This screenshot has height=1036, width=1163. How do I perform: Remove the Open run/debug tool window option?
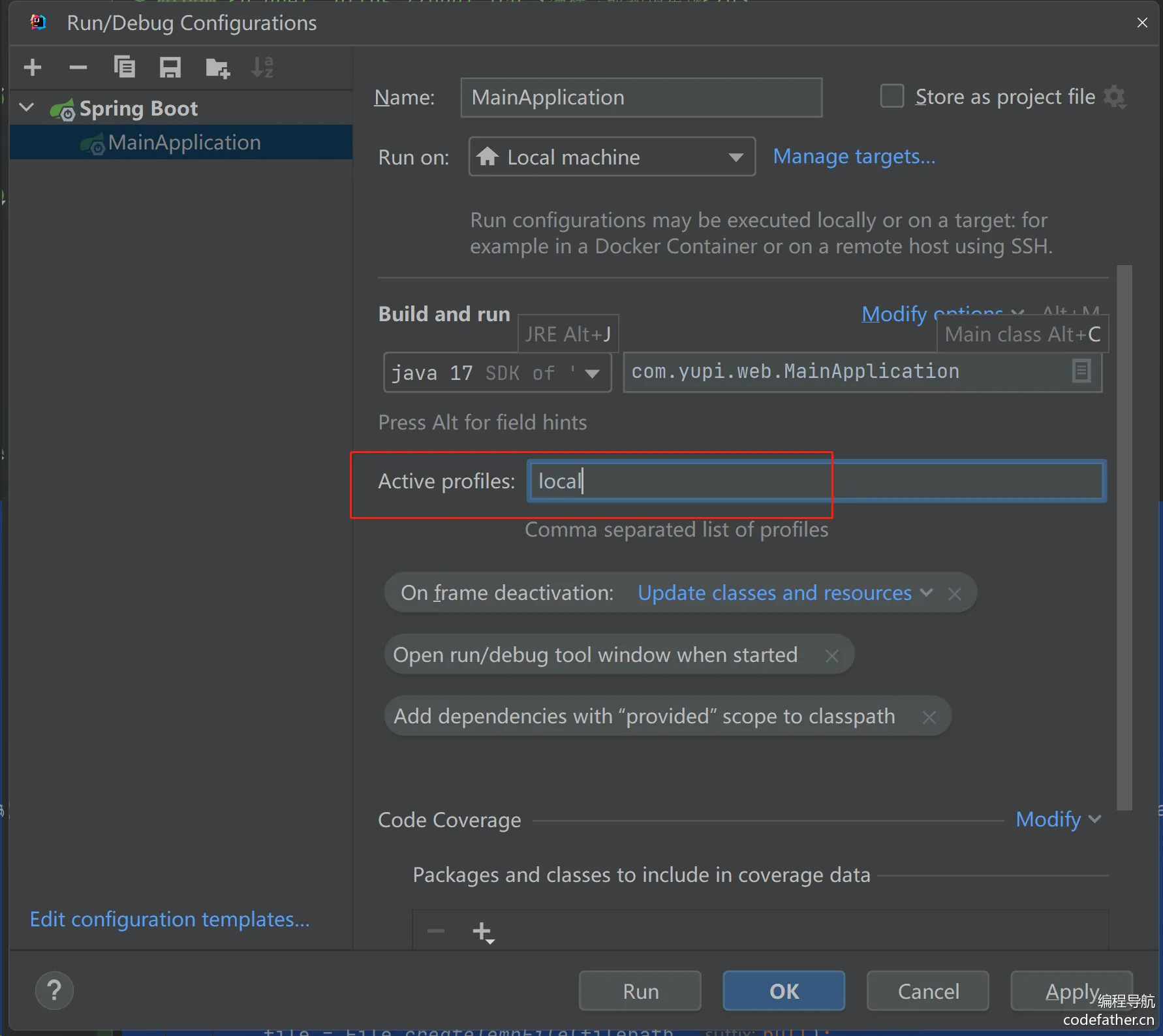coord(831,655)
